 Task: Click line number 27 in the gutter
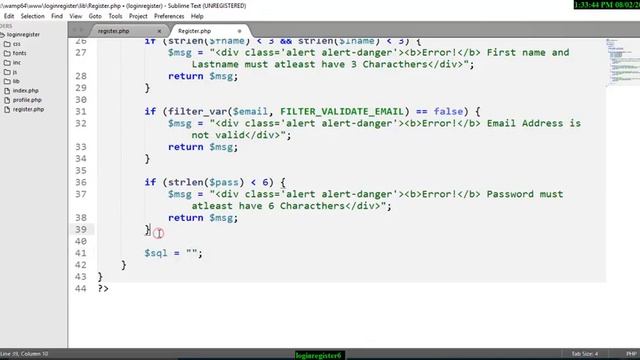[x=81, y=53]
